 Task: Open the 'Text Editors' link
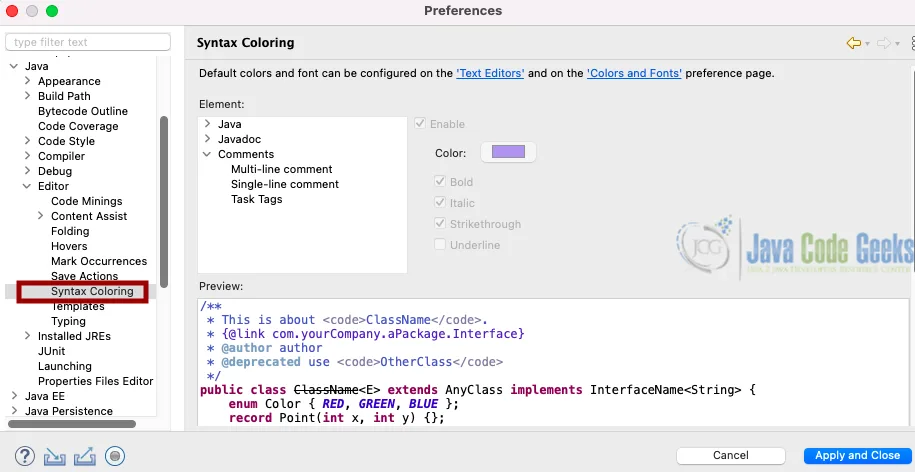490,73
